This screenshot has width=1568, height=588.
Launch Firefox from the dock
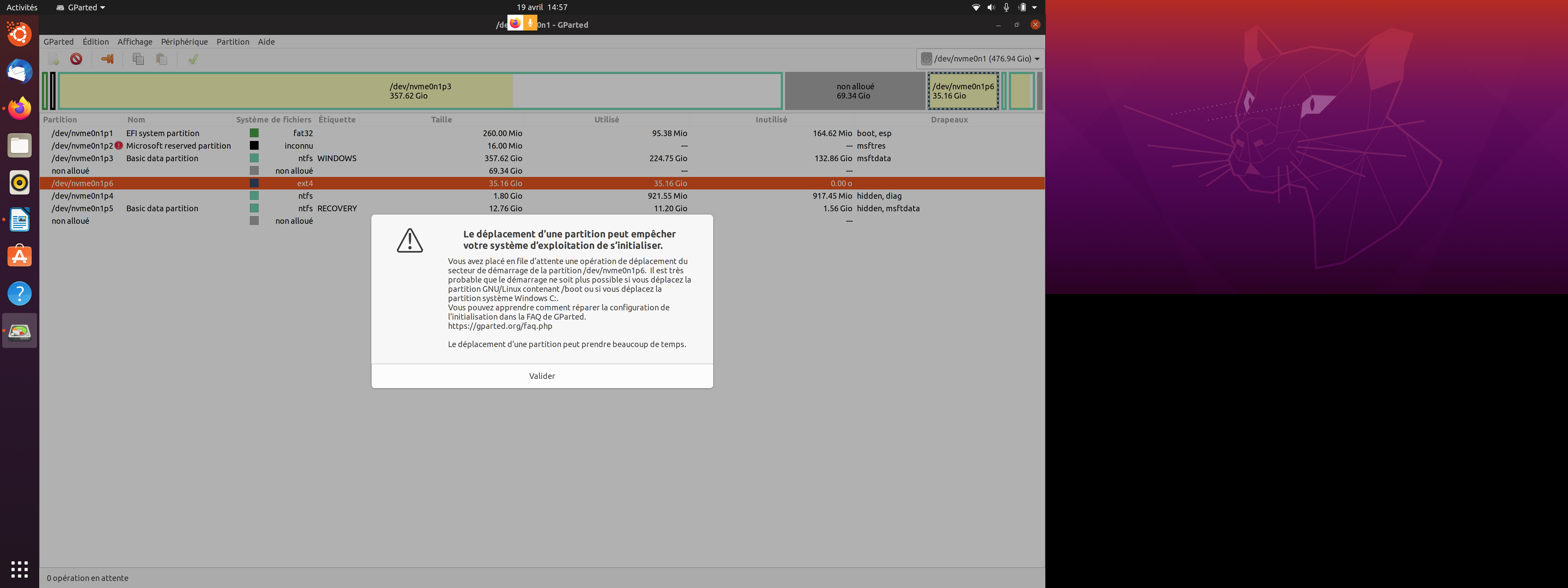pos(20,108)
